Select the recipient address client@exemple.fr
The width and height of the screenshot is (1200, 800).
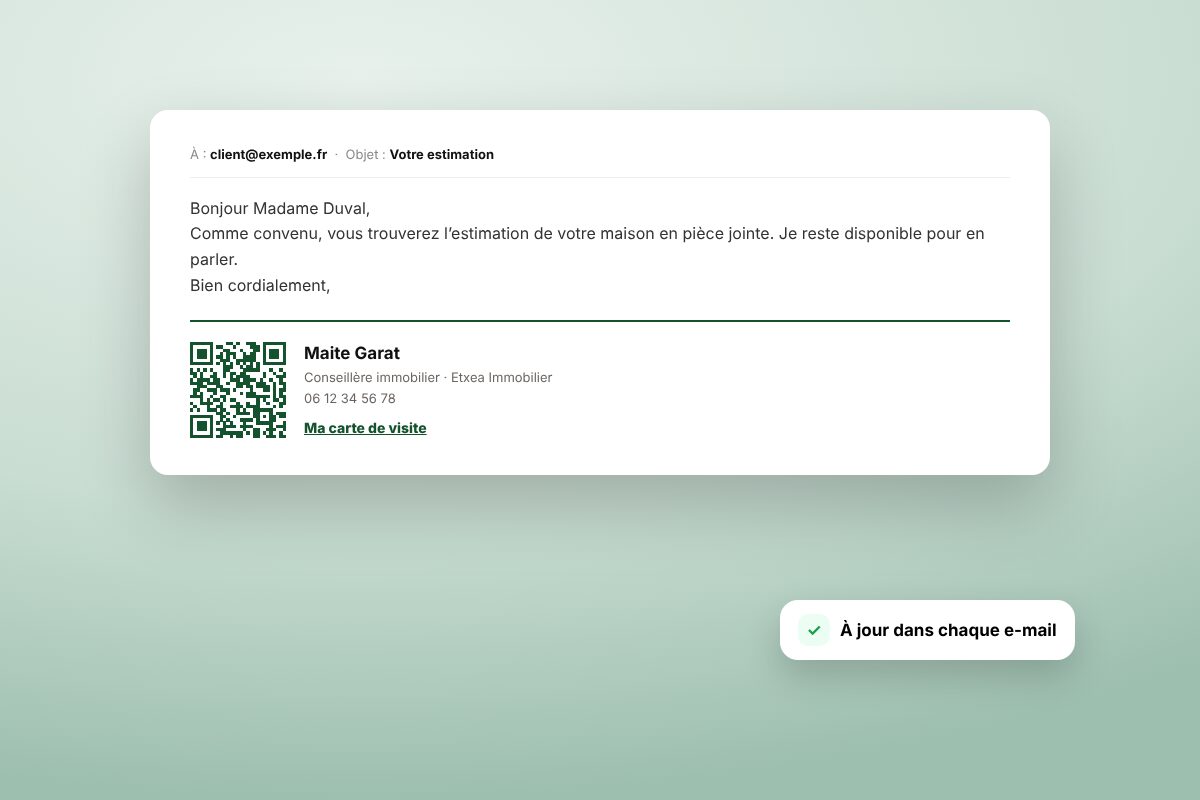[268, 154]
